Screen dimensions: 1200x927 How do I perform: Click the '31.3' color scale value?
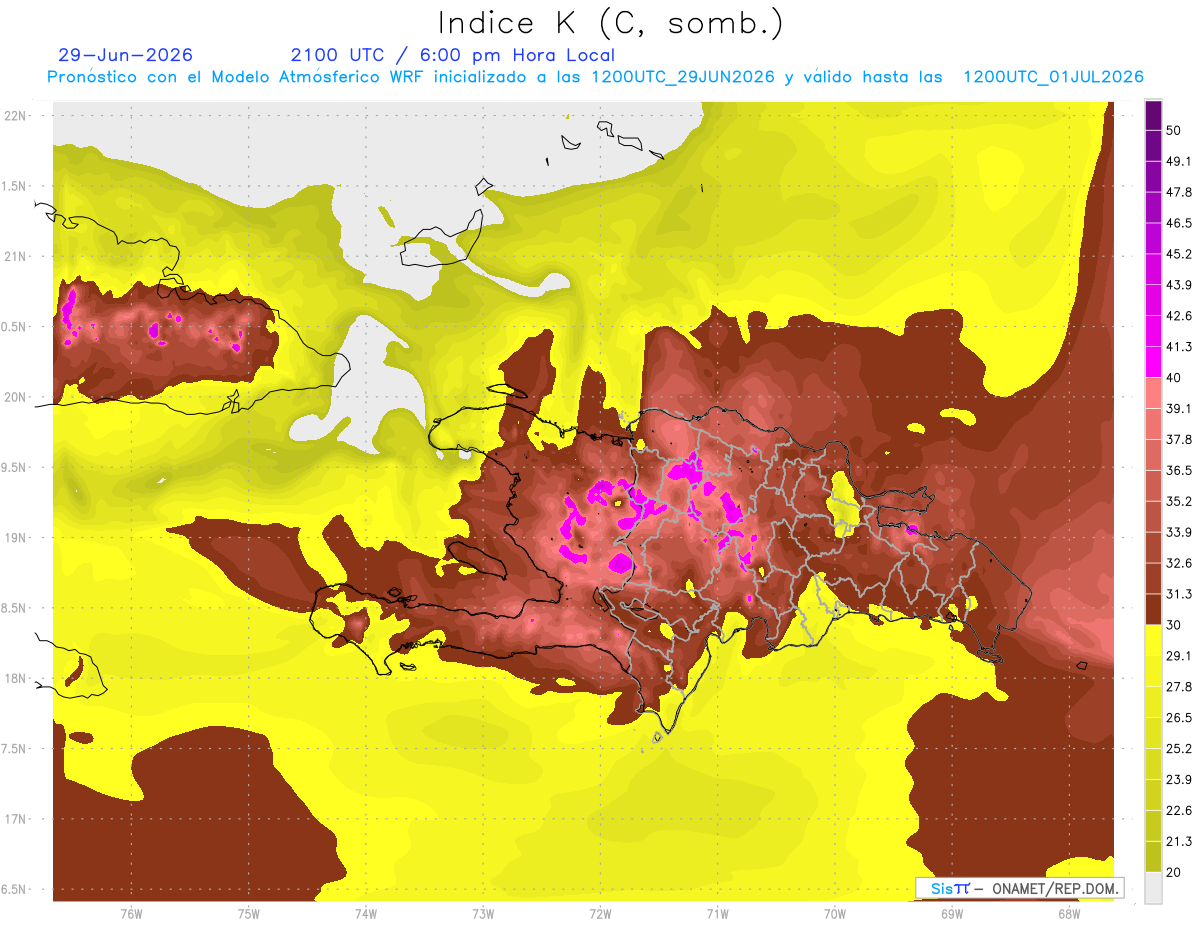[x=1179, y=594]
